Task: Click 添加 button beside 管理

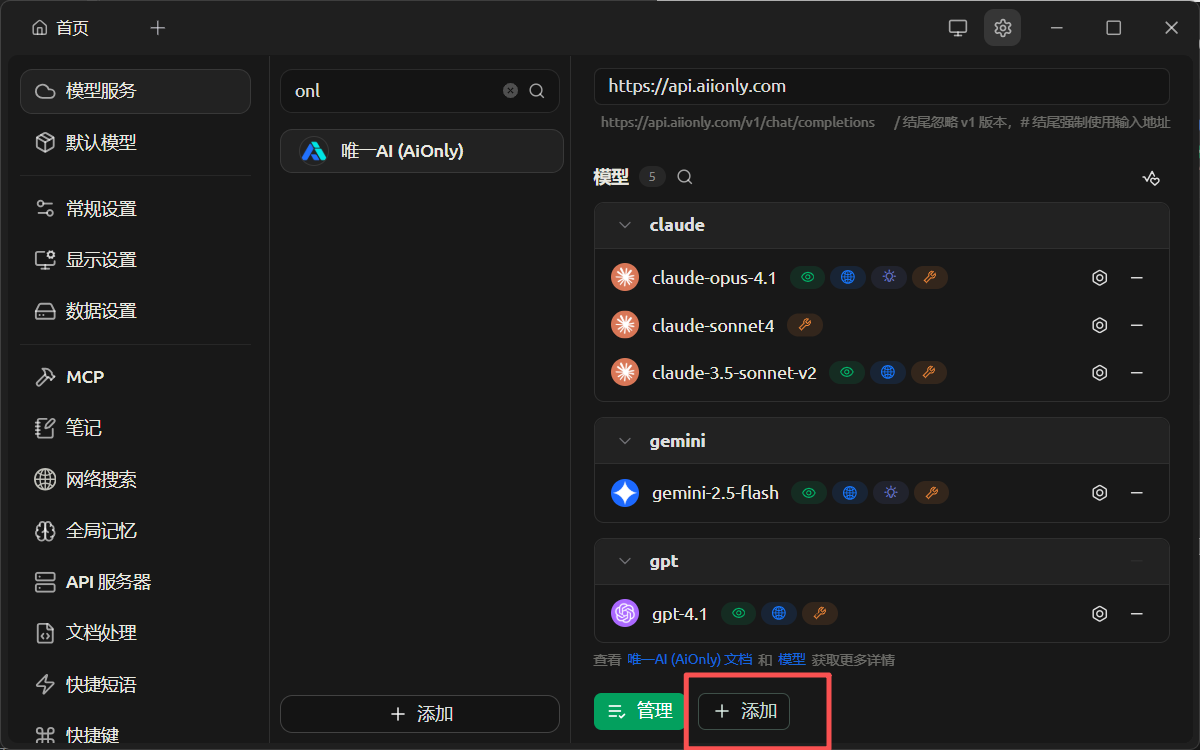Action: pos(744,711)
